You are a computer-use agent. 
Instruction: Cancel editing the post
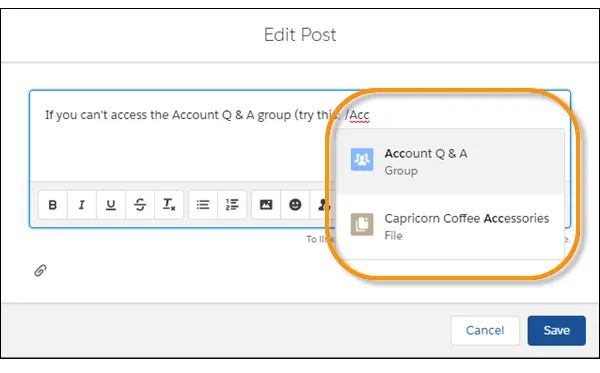(485, 331)
